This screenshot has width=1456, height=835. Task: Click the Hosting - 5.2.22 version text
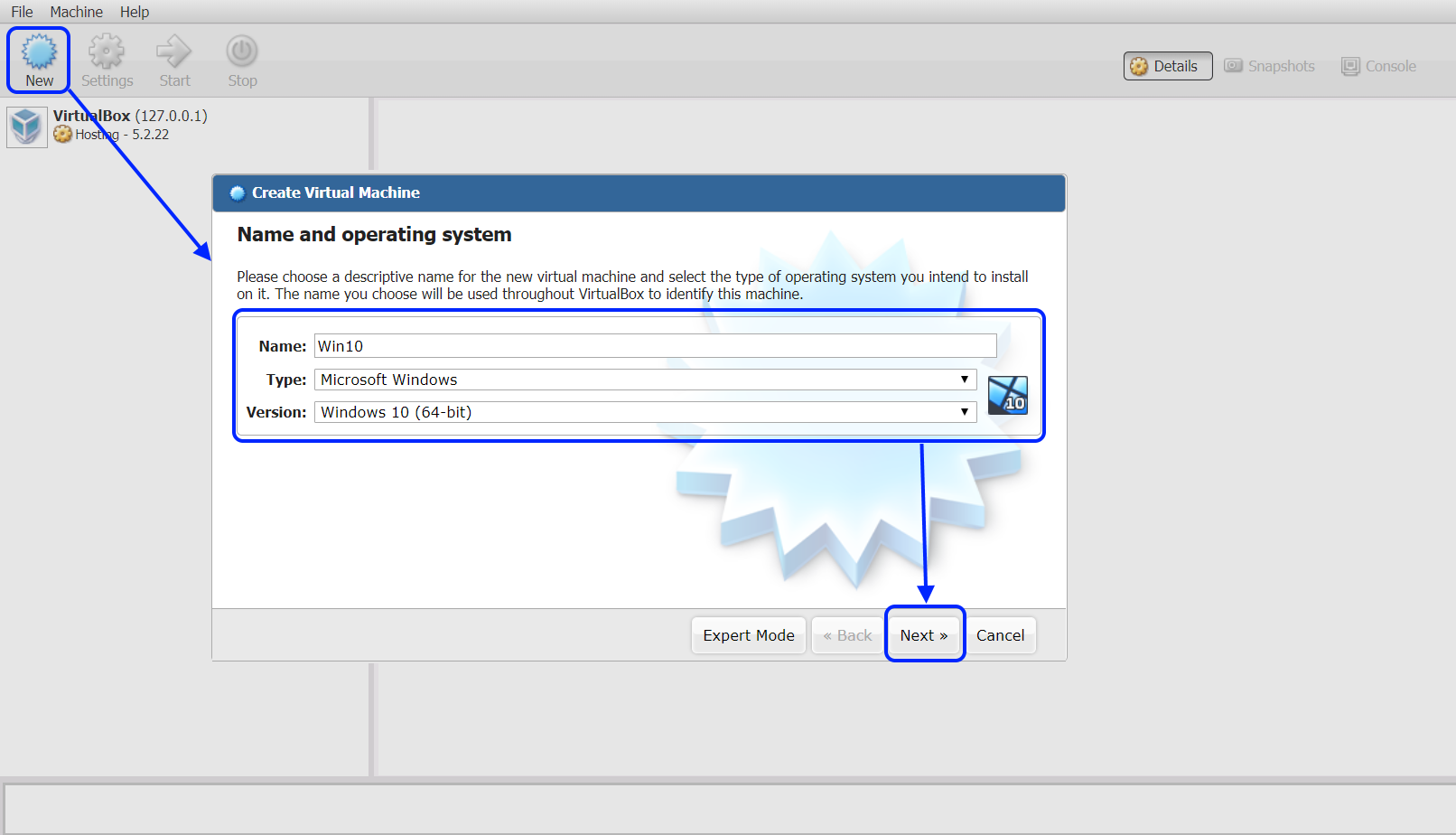(122, 135)
